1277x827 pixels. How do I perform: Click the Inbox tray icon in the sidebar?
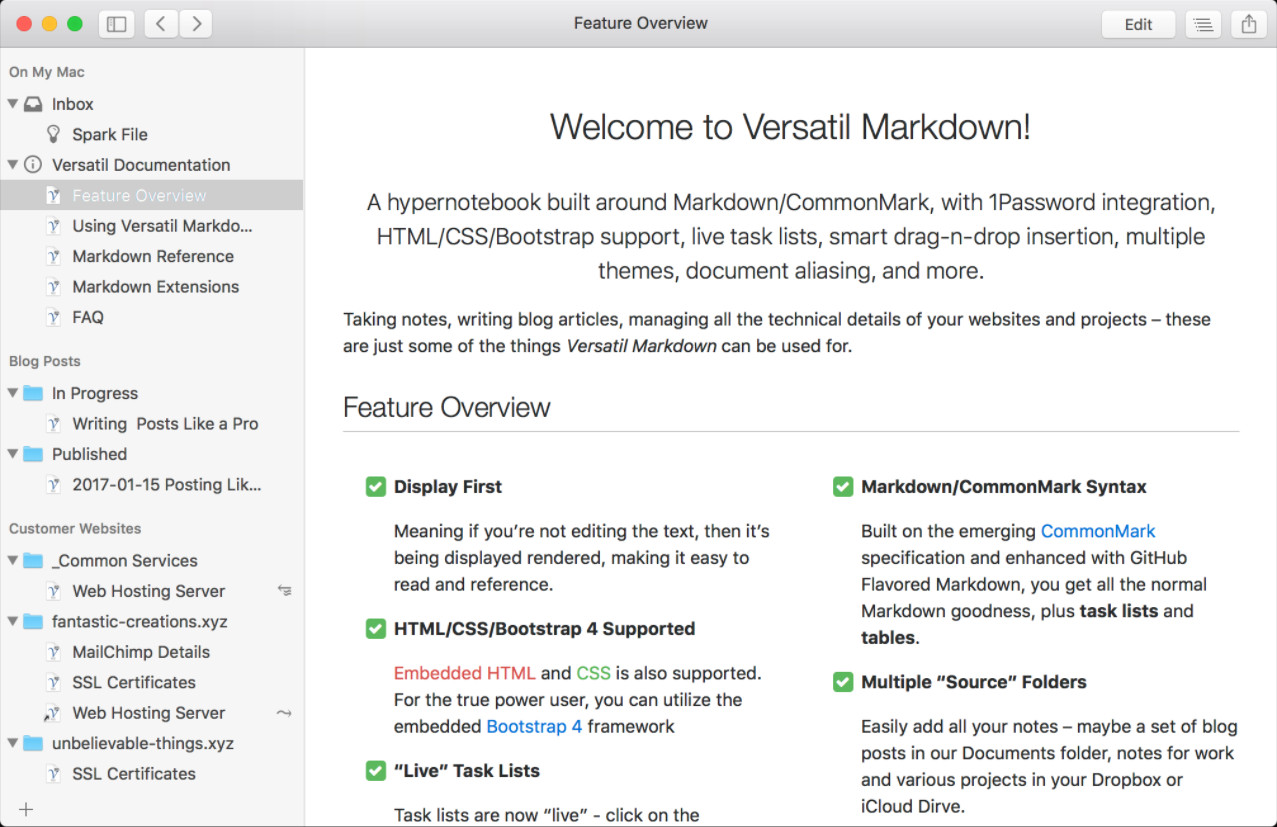click(33, 104)
